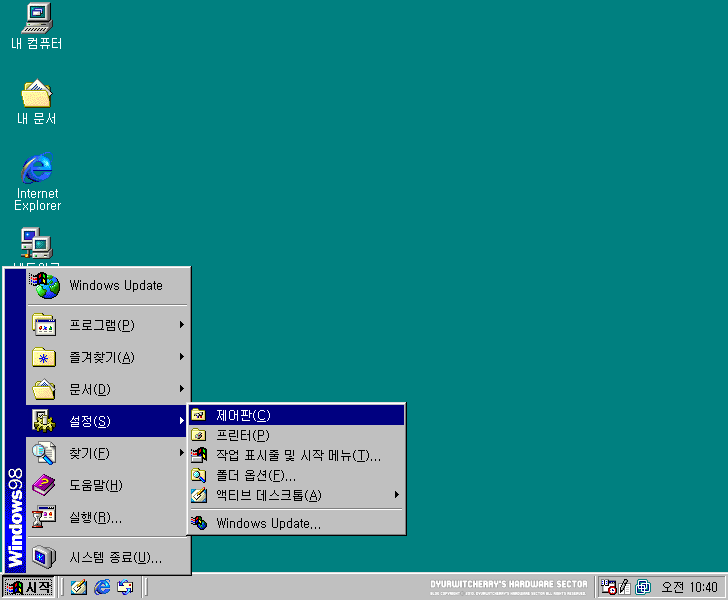Image resolution: width=728 pixels, height=600 pixels.
Task: Click the task scheduler tray icon
Action: coord(608,587)
